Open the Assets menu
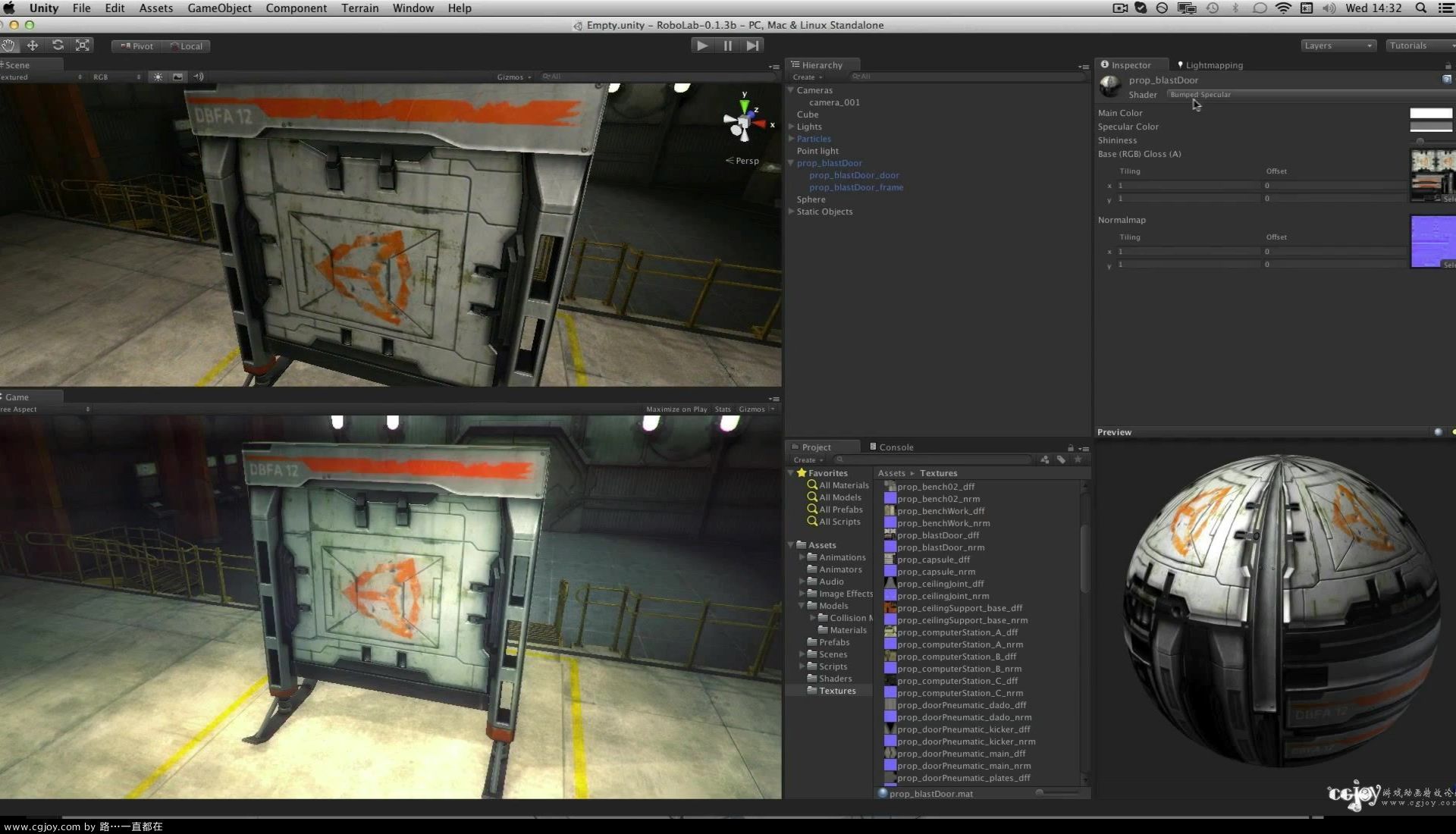The height and width of the screenshot is (834, 1456). point(155,8)
